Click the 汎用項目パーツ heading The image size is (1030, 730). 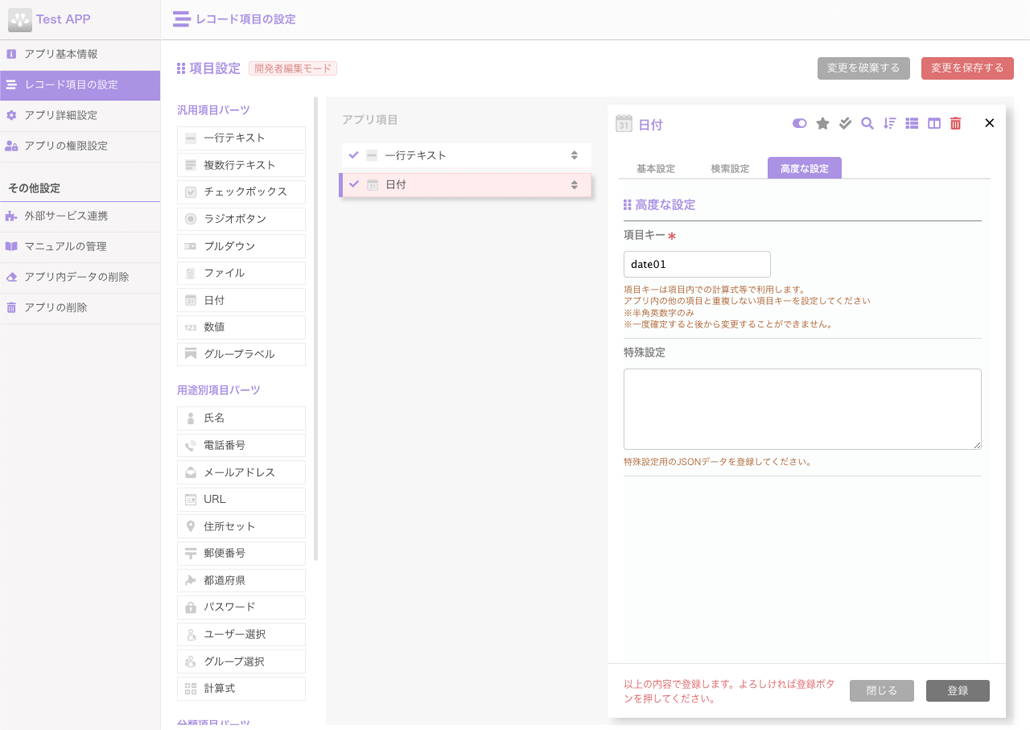pos(213,110)
